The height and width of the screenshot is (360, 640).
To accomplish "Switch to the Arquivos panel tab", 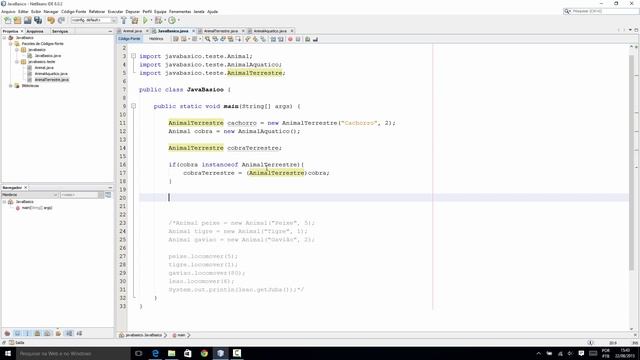I will [35, 31].
